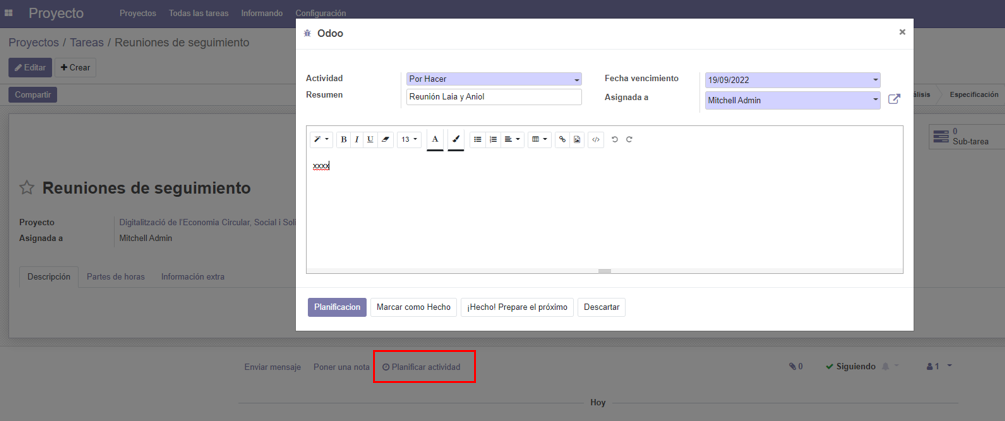Open the paragraph alignment dropdown
Screen dimensions: 1005x421
(x=512, y=139)
